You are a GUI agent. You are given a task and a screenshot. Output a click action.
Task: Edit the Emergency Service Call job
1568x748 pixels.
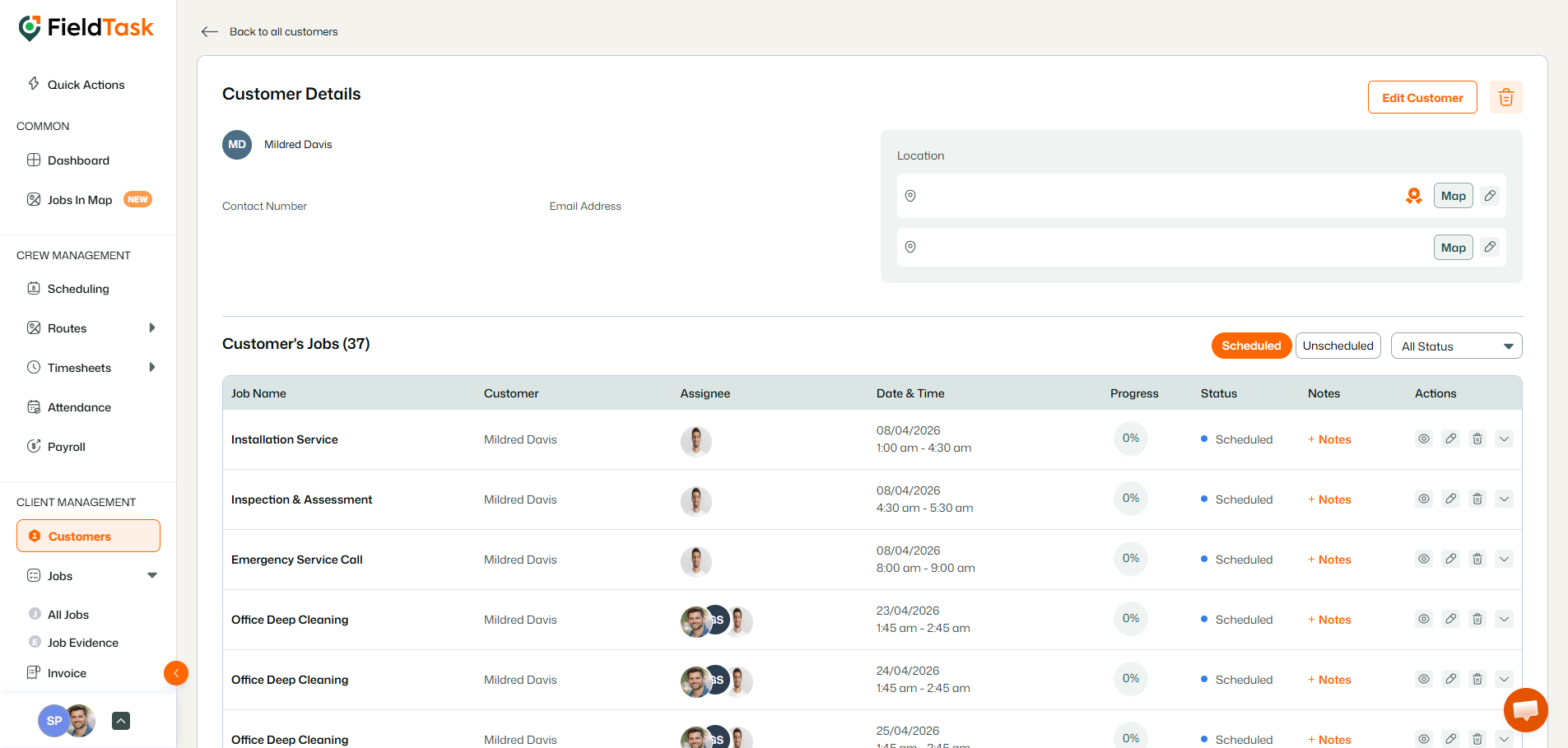pyautogui.click(x=1451, y=559)
